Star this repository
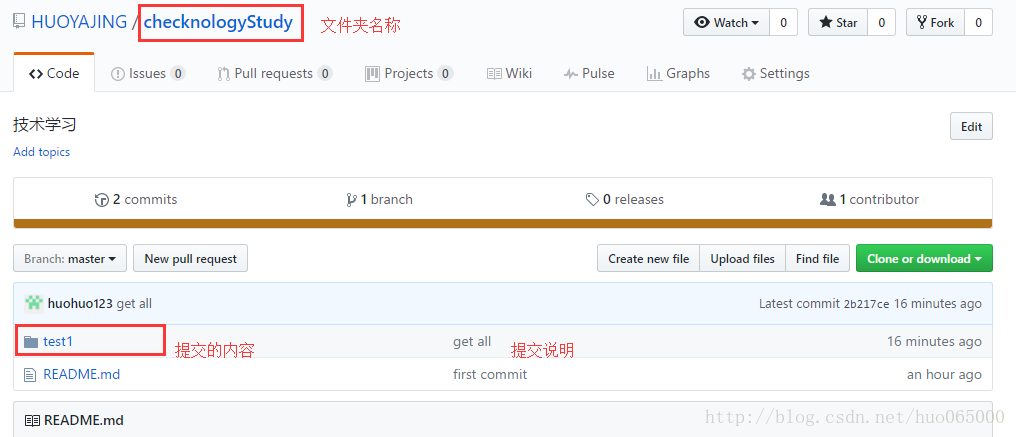The image size is (1016, 437). tap(838, 23)
